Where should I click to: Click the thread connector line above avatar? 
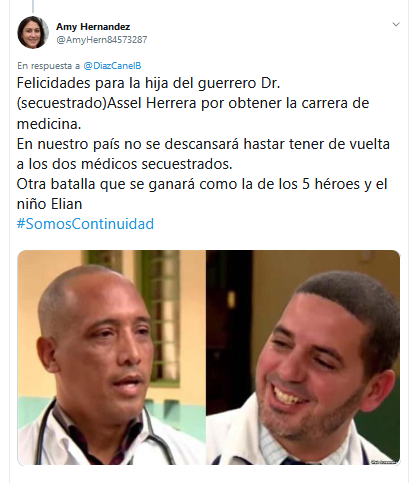(33, 6)
